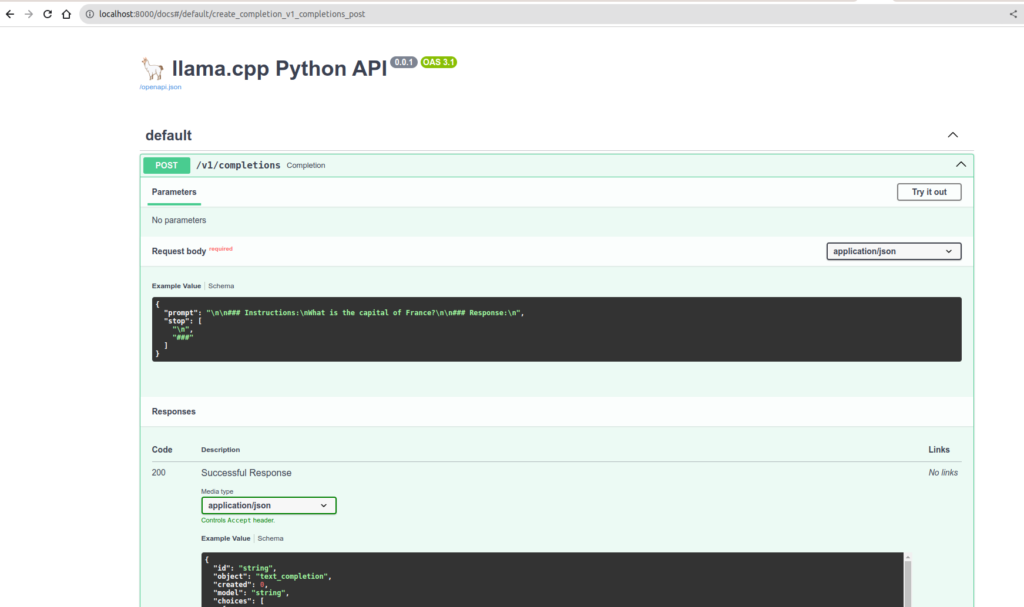Click the Description column header

click(220, 450)
